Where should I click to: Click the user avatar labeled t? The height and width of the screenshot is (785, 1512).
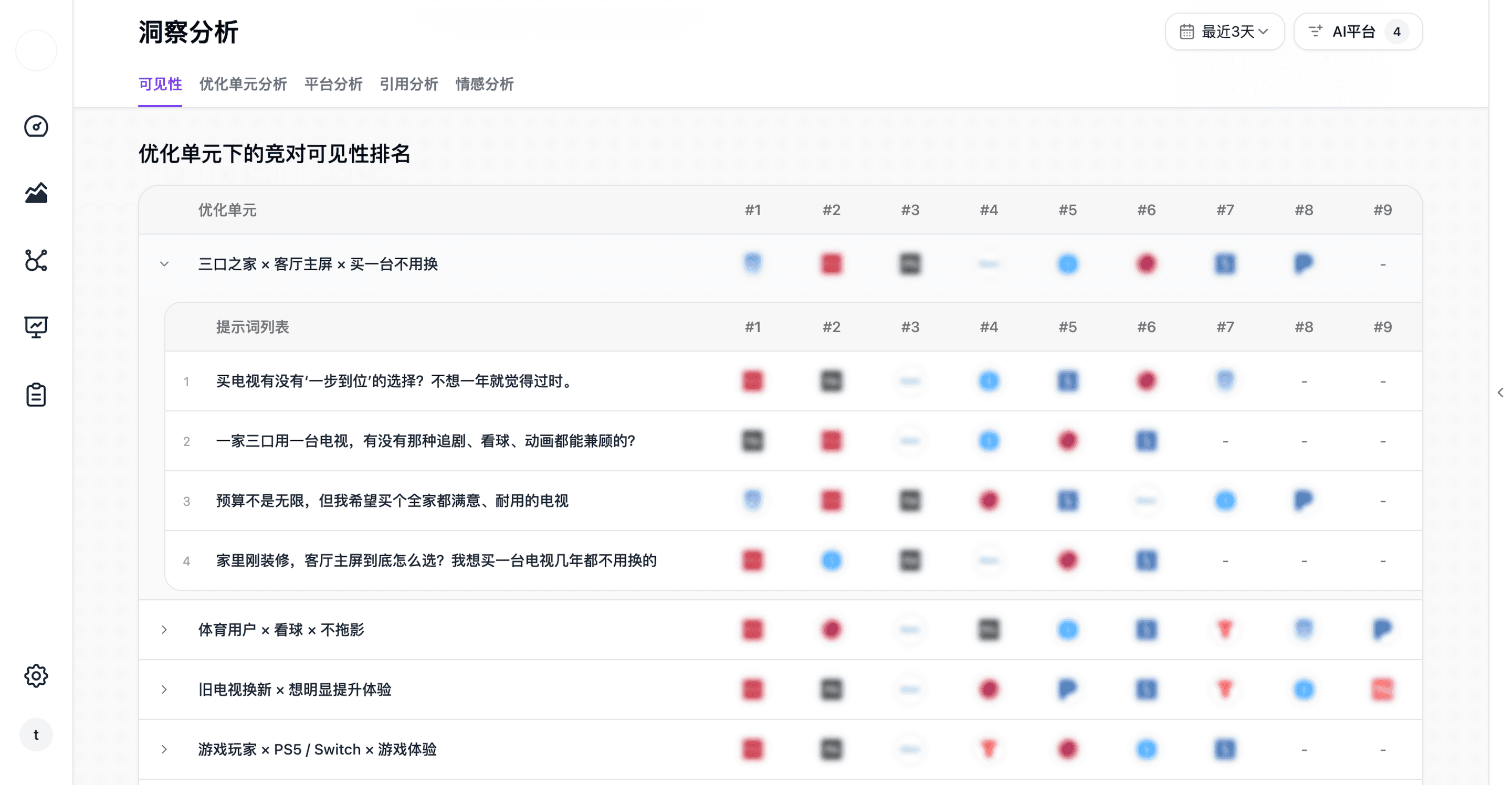pyautogui.click(x=36, y=735)
